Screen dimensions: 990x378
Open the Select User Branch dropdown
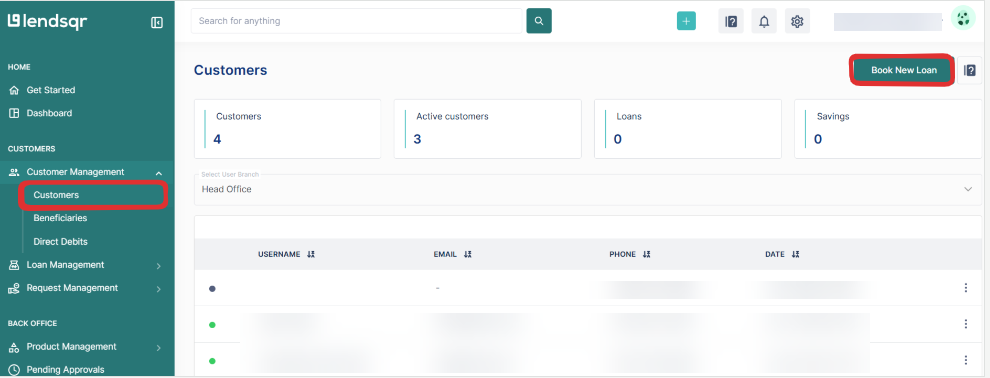tap(587, 189)
